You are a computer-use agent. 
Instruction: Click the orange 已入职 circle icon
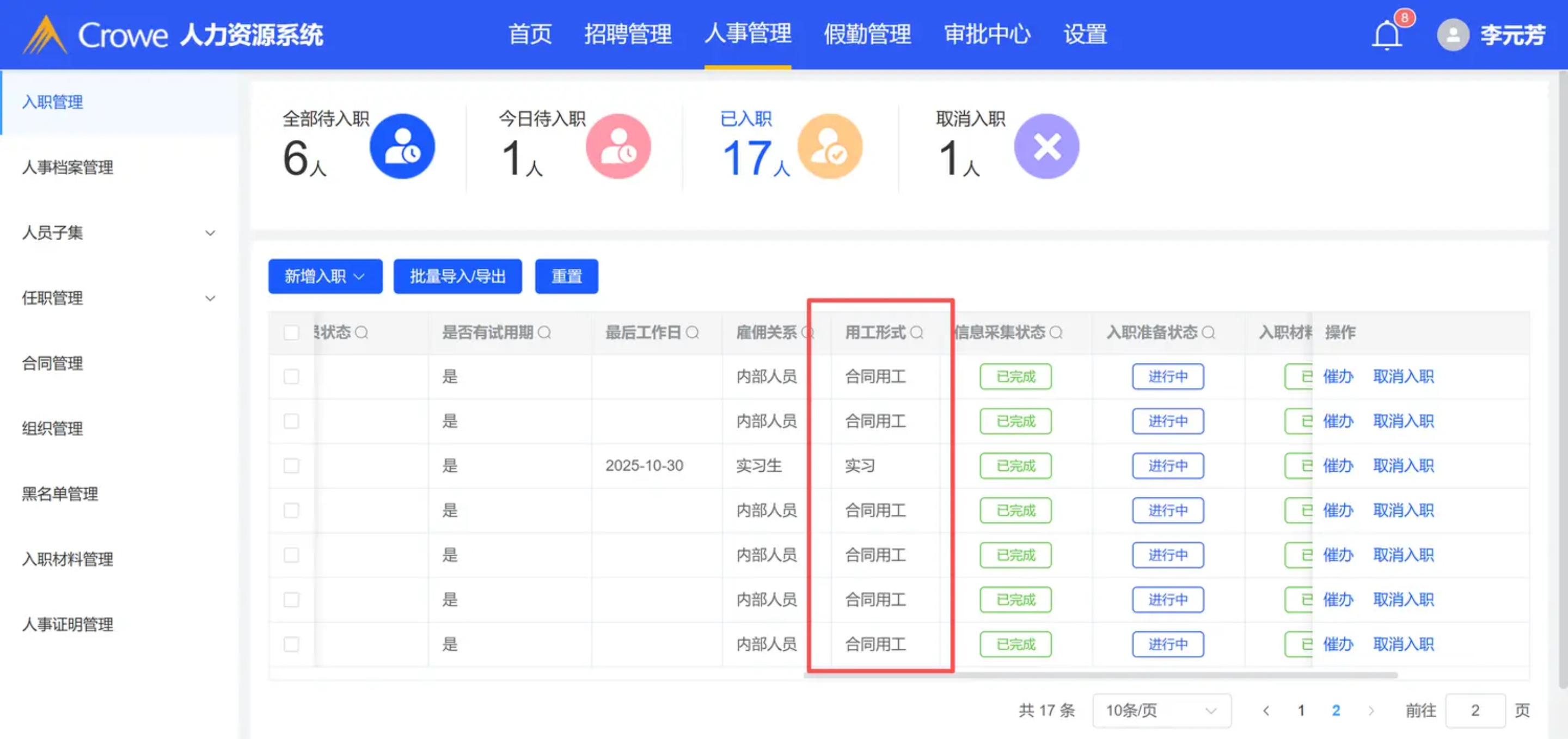point(830,146)
